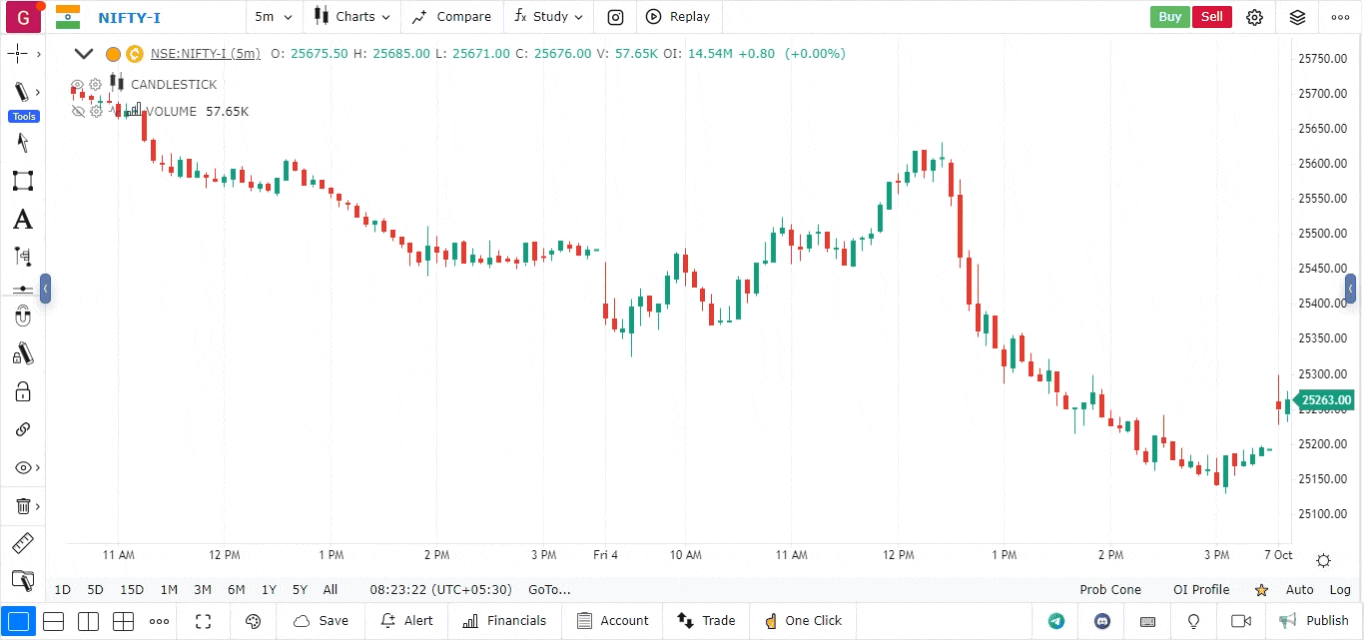Open the Study indicators dropdown
This screenshot has width=1364, height=640.
(548, 17)
